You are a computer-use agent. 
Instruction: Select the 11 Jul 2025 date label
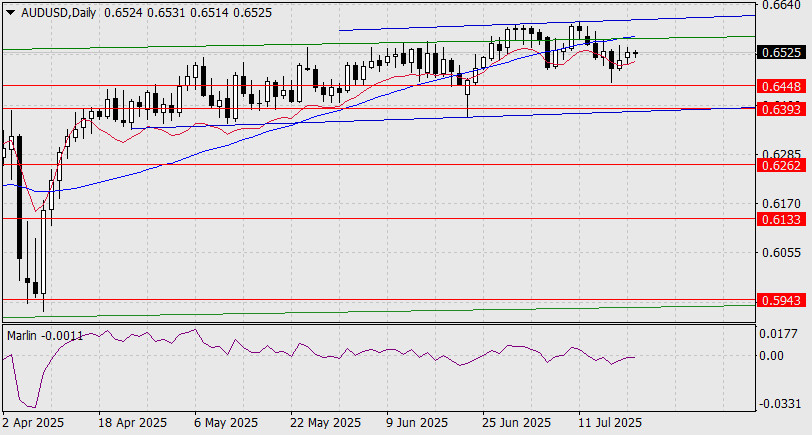[x=611, y=423]
